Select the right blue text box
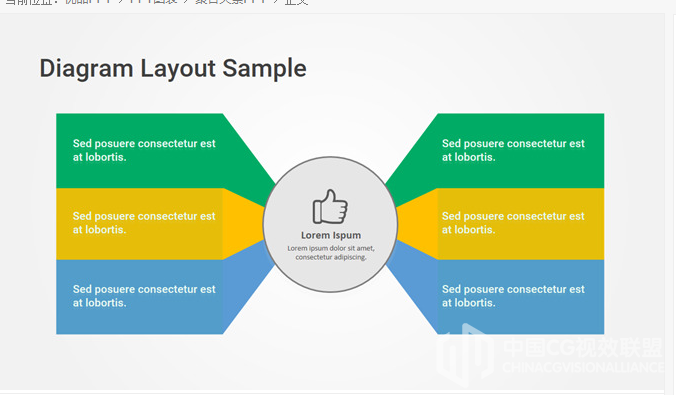 521,297
